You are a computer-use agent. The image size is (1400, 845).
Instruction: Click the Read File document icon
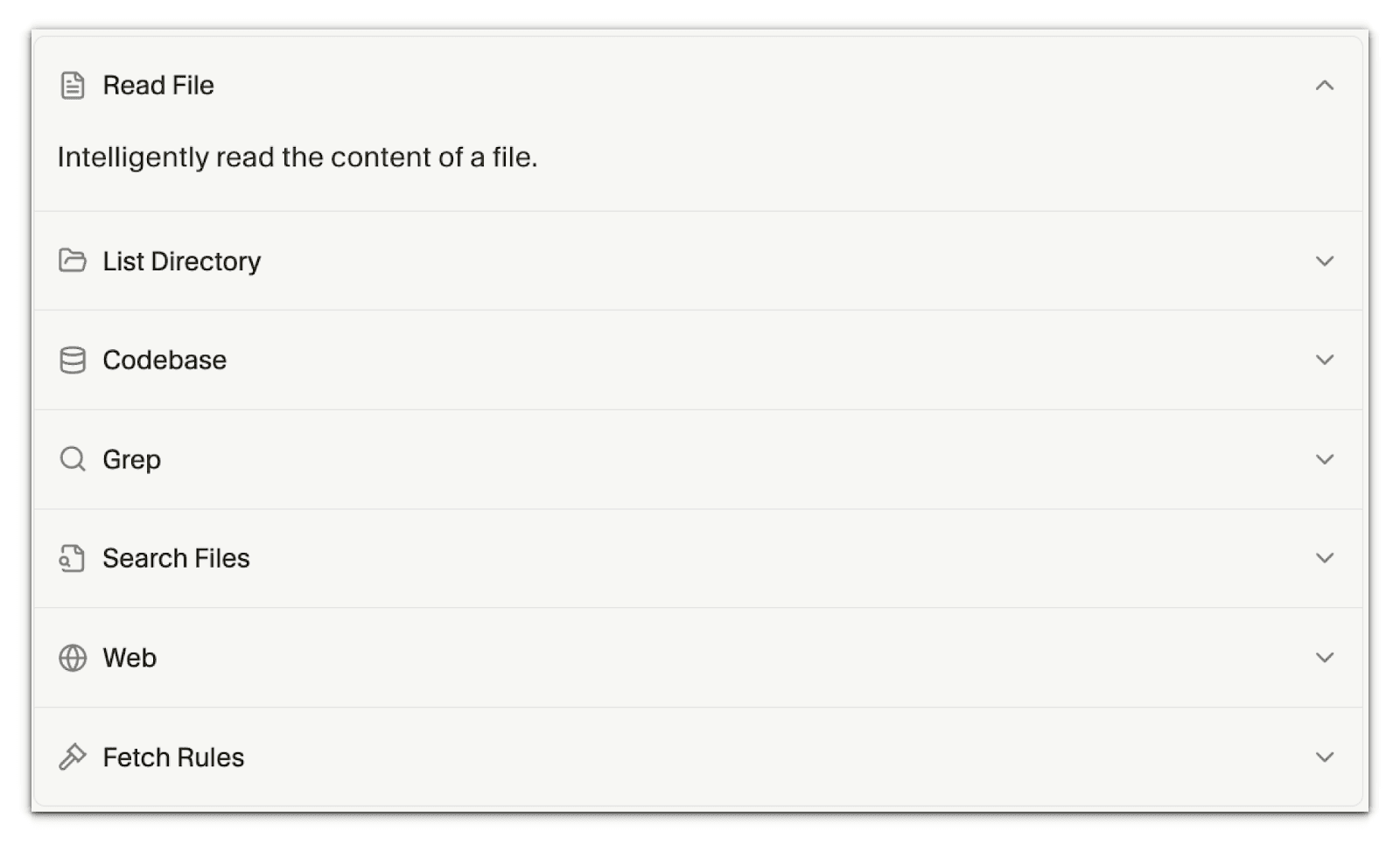73,85
